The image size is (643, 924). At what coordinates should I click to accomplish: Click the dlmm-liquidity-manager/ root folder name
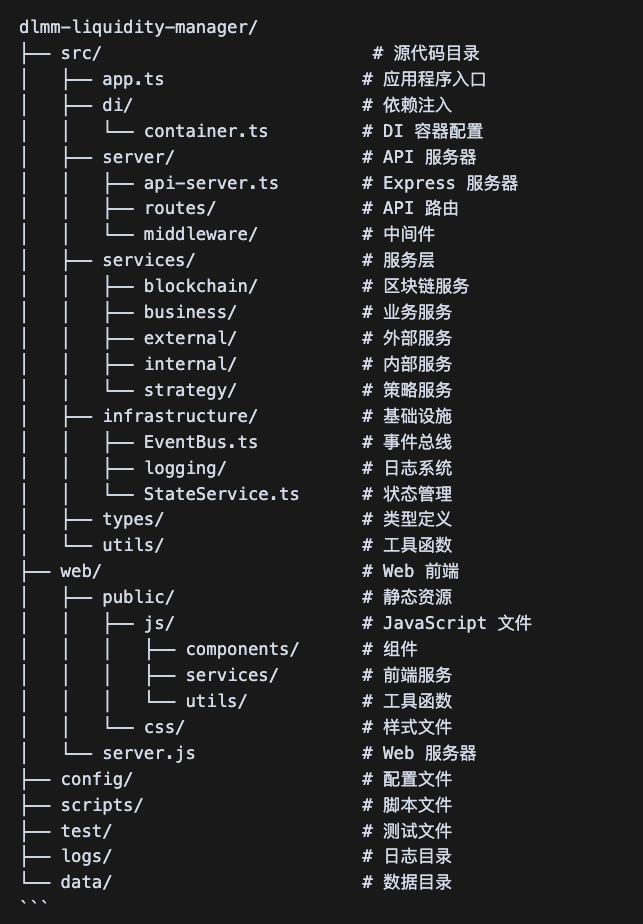(138, 27)
